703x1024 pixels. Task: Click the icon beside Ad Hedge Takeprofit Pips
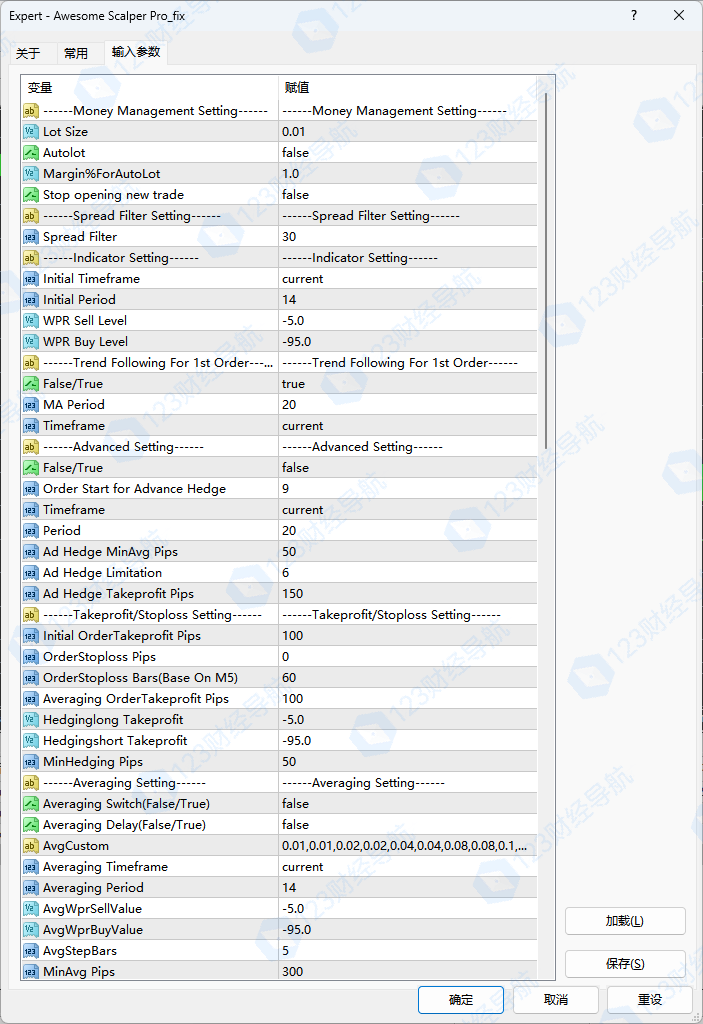31,594
